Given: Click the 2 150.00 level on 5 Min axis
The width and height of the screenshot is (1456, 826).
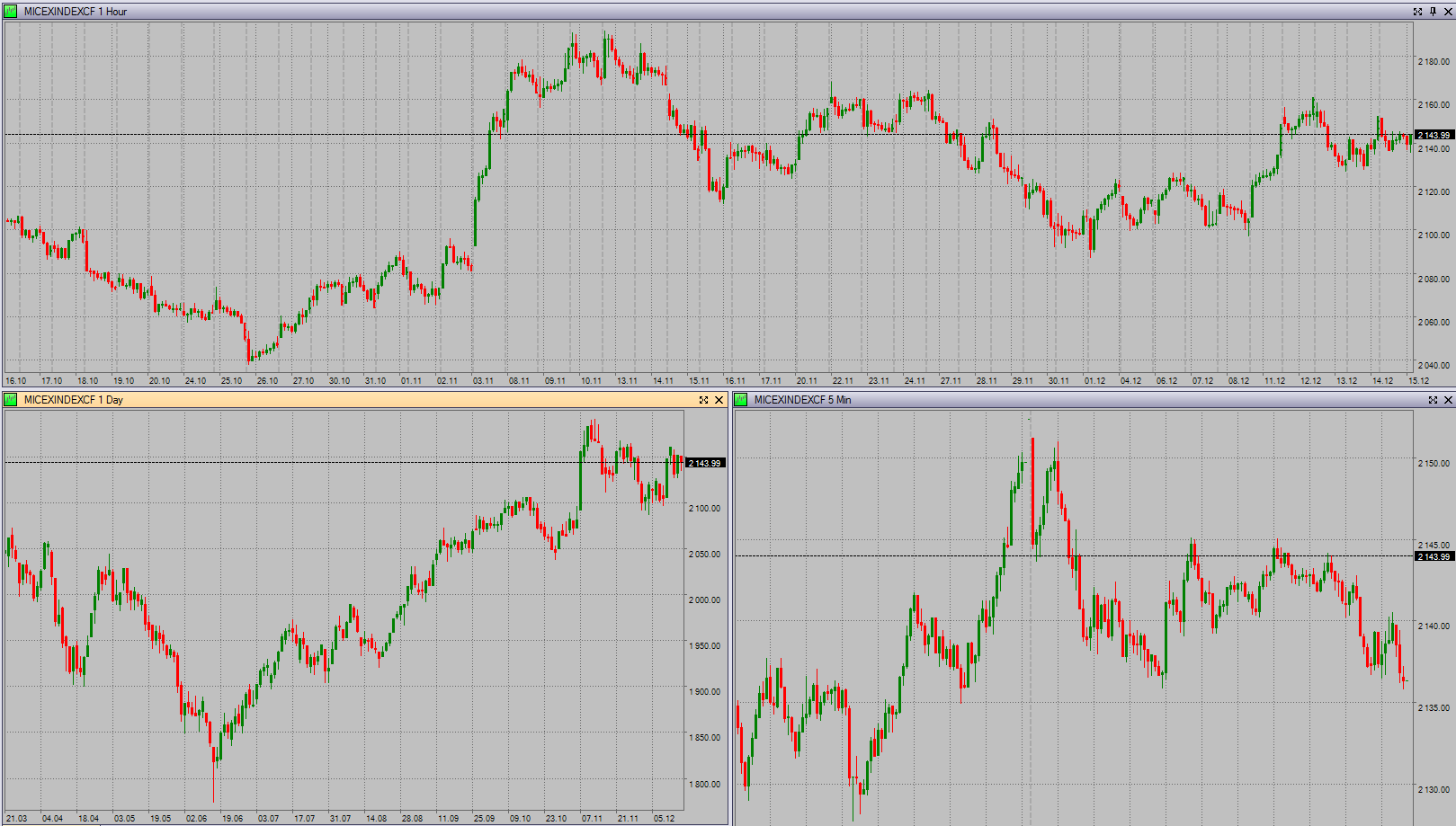Looking at the screenshot, I should click(x=1434, y=464).
